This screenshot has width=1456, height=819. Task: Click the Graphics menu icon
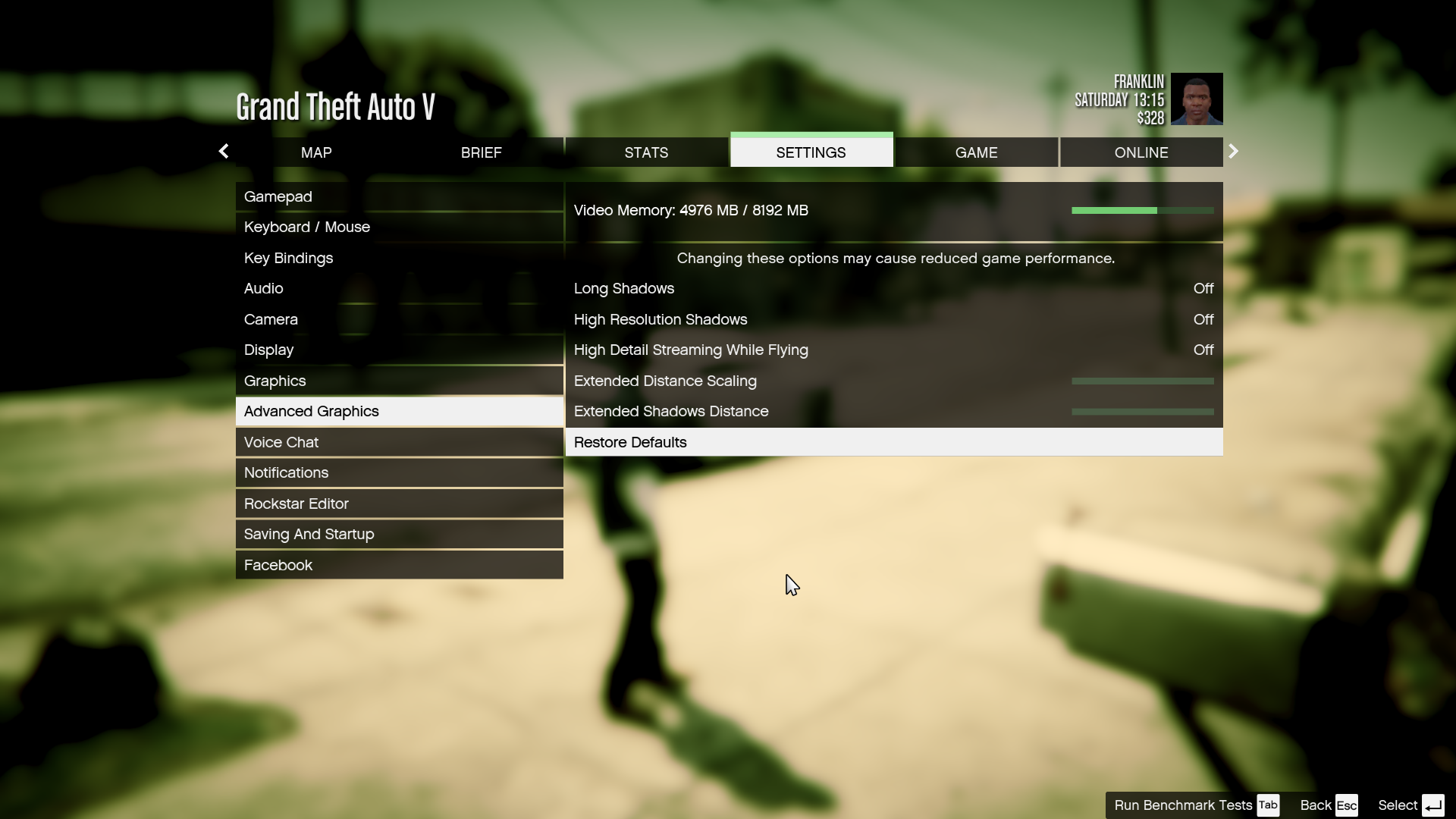click(x=275, y=380)
